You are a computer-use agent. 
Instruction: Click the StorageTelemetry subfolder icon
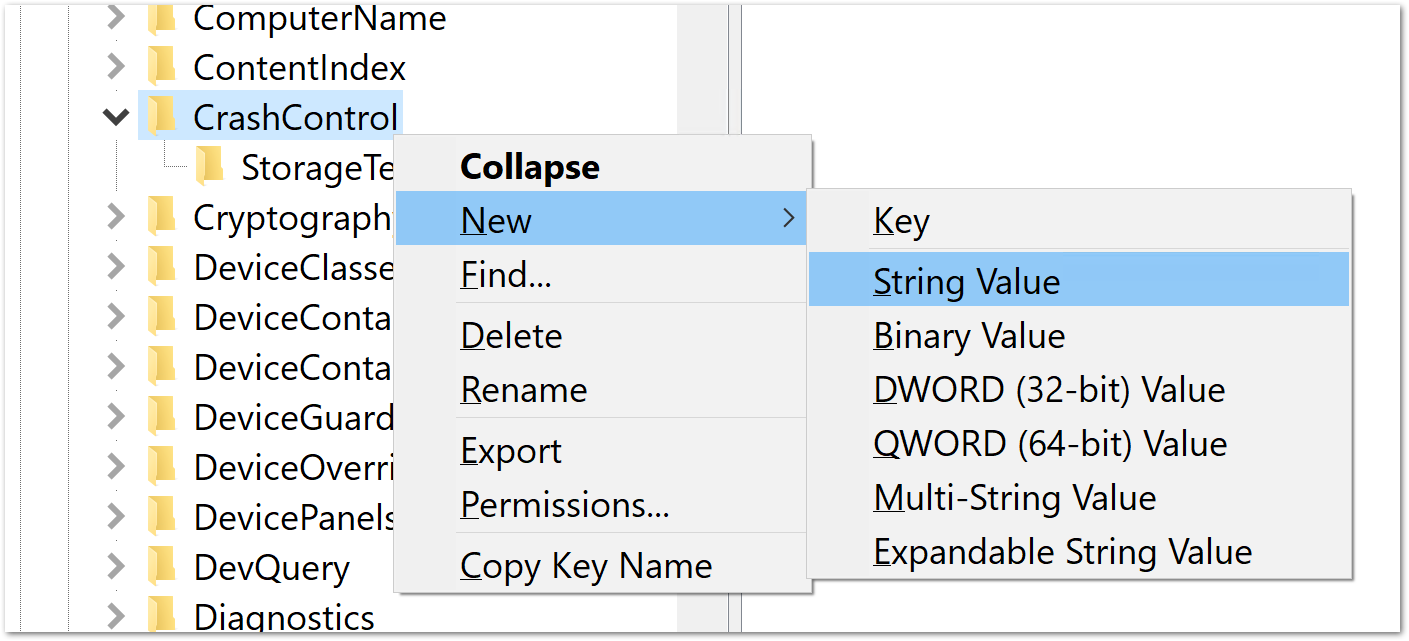coord(210,167)
